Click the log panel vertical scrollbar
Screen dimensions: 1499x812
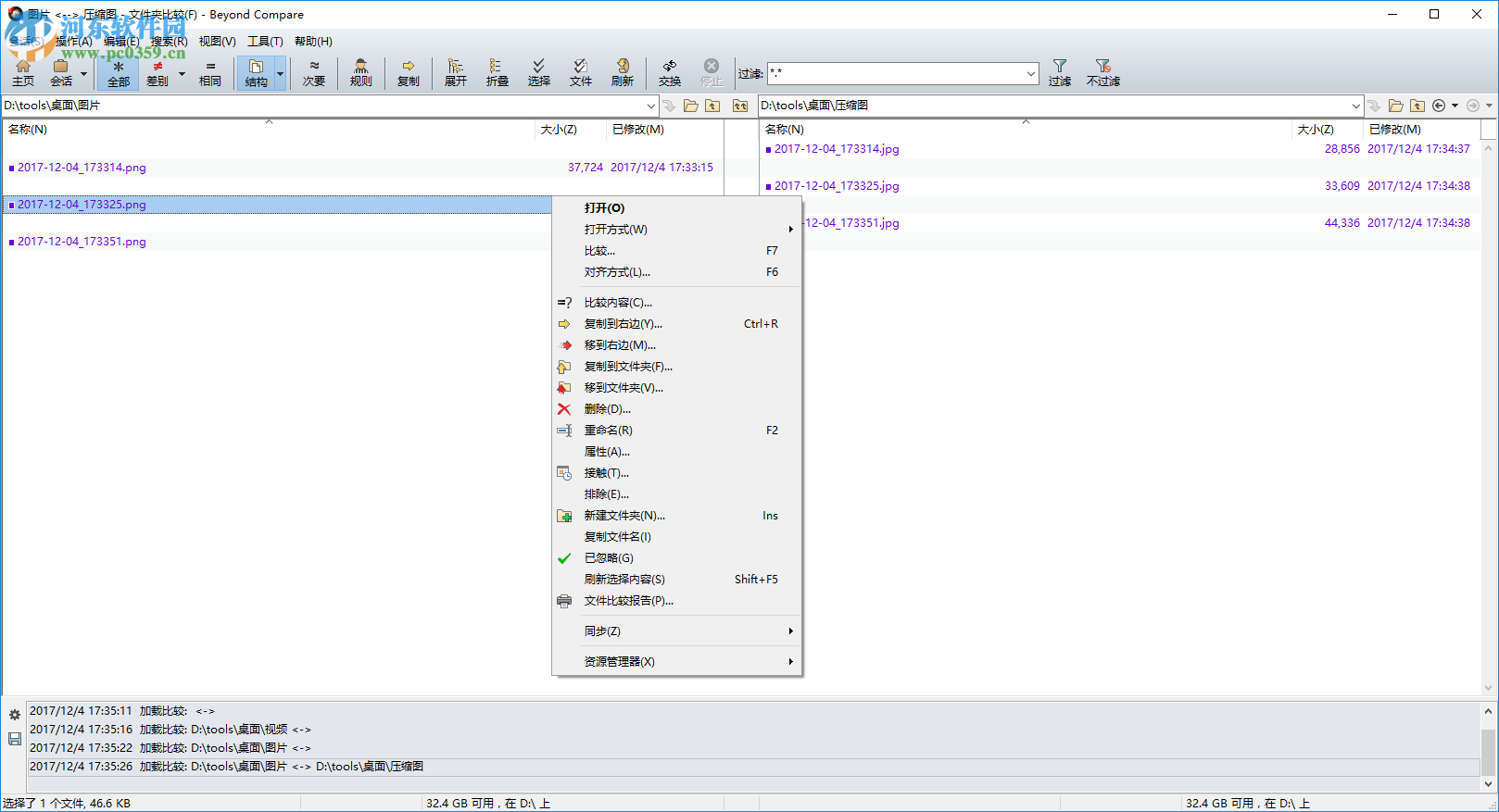1489,747
